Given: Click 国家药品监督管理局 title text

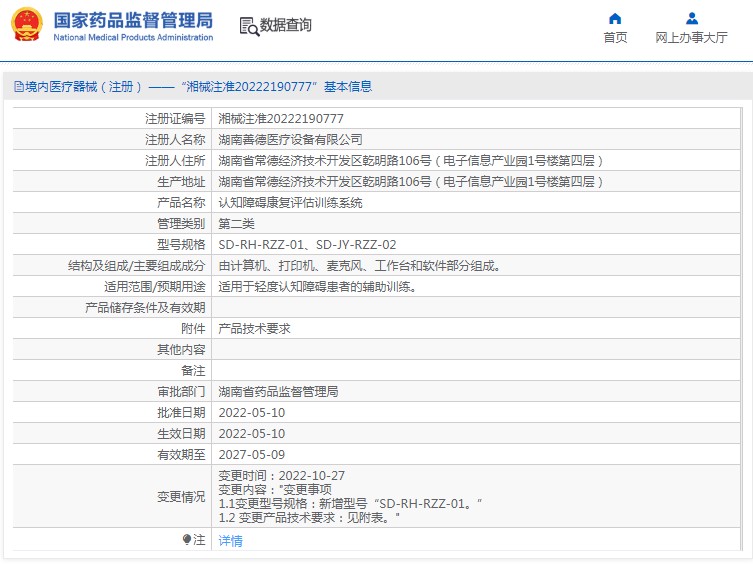Looking at the screenshot, I should click(x=133, y=20).
